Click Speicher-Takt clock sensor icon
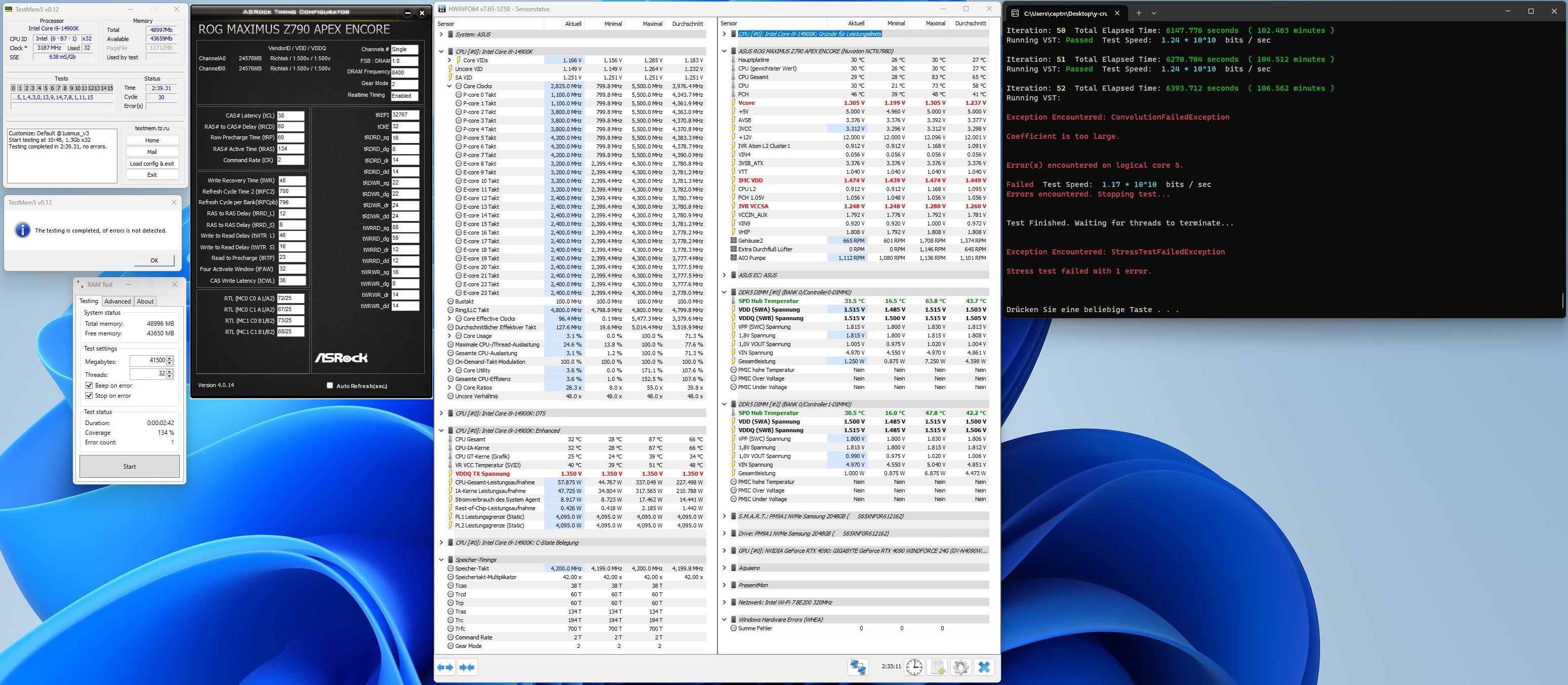The height and width of the screenshot is (685, 1568). tap(451, 568)
